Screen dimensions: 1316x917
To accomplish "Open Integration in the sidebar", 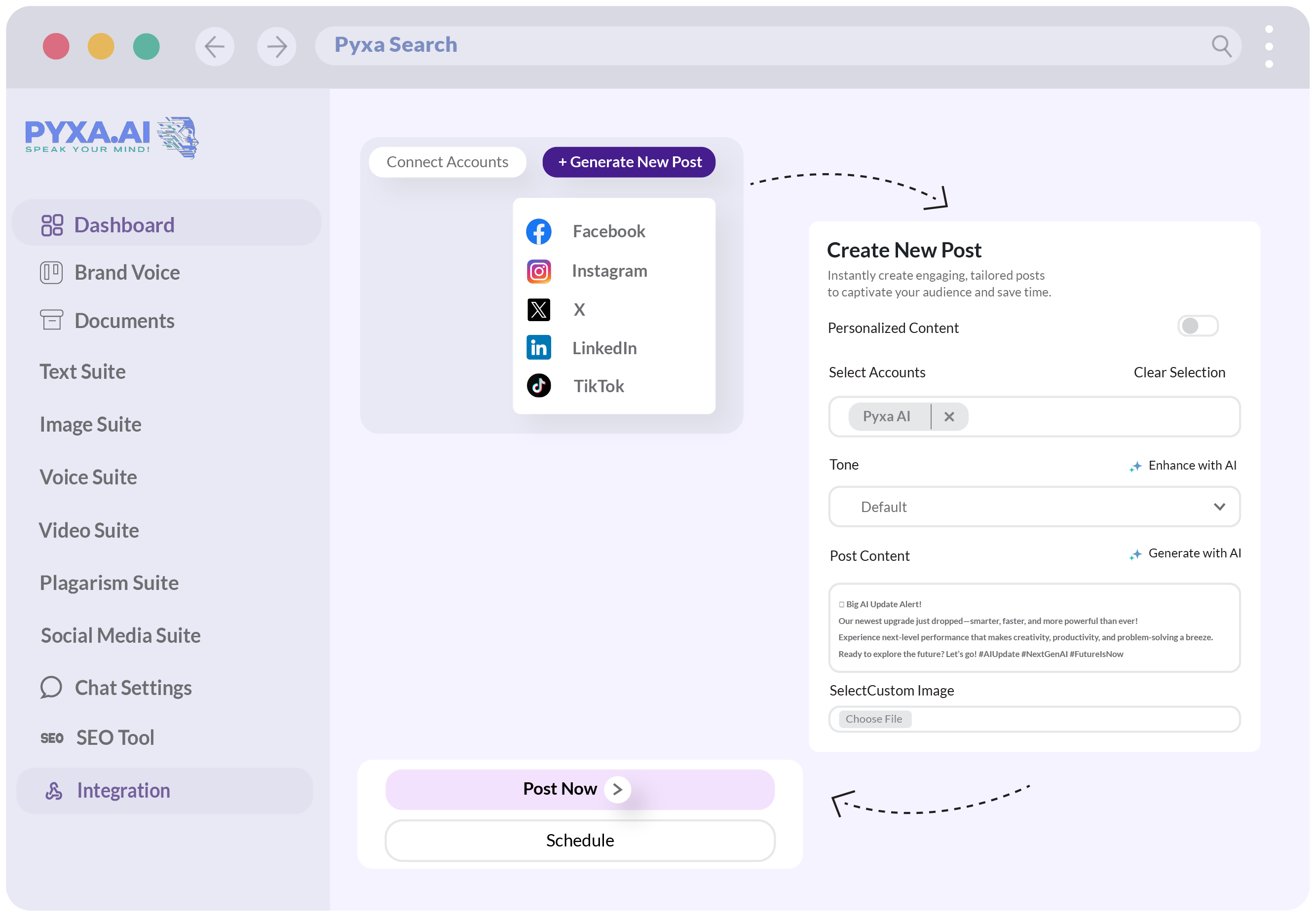I will 164,791.
